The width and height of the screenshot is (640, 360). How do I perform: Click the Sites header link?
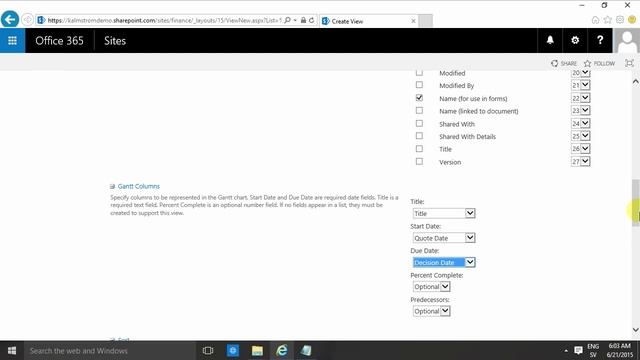tap(115, 40)
